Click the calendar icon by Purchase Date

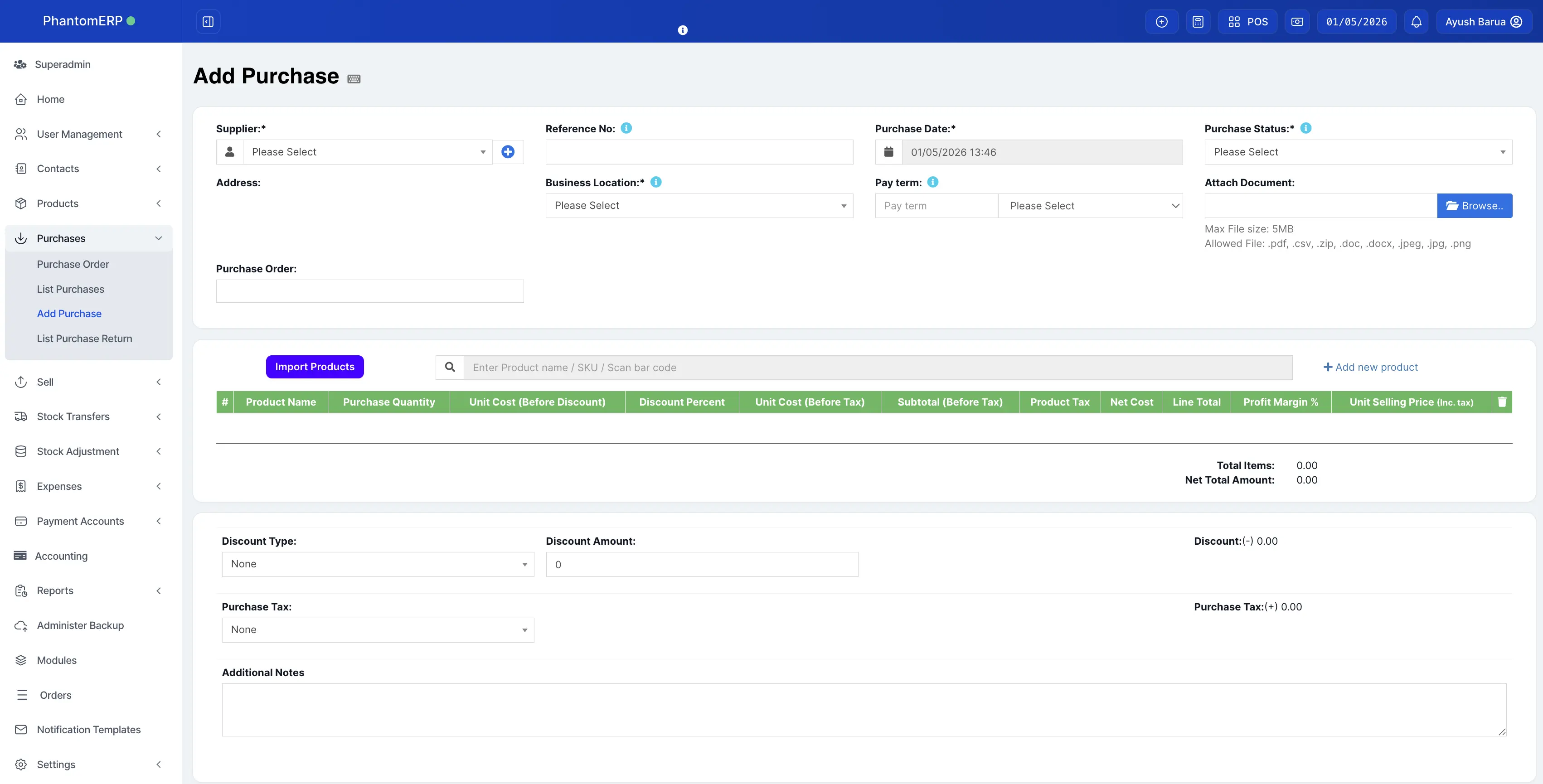pos(889,152)
